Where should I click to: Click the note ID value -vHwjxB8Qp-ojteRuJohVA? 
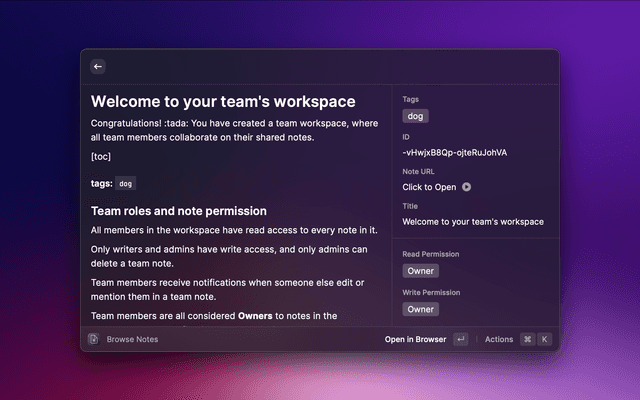(x=454, y=152)
